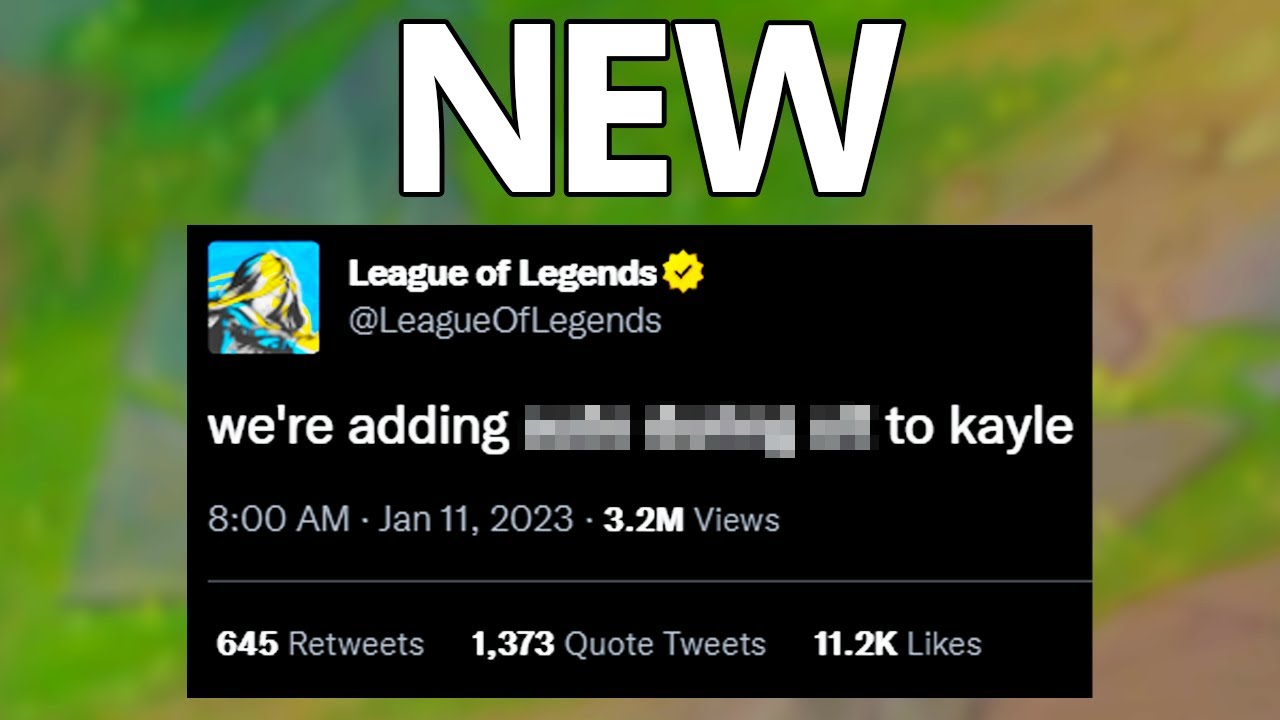
Task: Open the 645 Retweets list
Action: coord(320,643)
